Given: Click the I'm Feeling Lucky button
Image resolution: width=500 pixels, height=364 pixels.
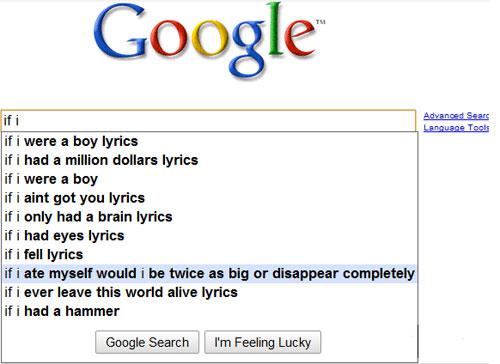Looking at the screenshot, I should coord(263,342).
